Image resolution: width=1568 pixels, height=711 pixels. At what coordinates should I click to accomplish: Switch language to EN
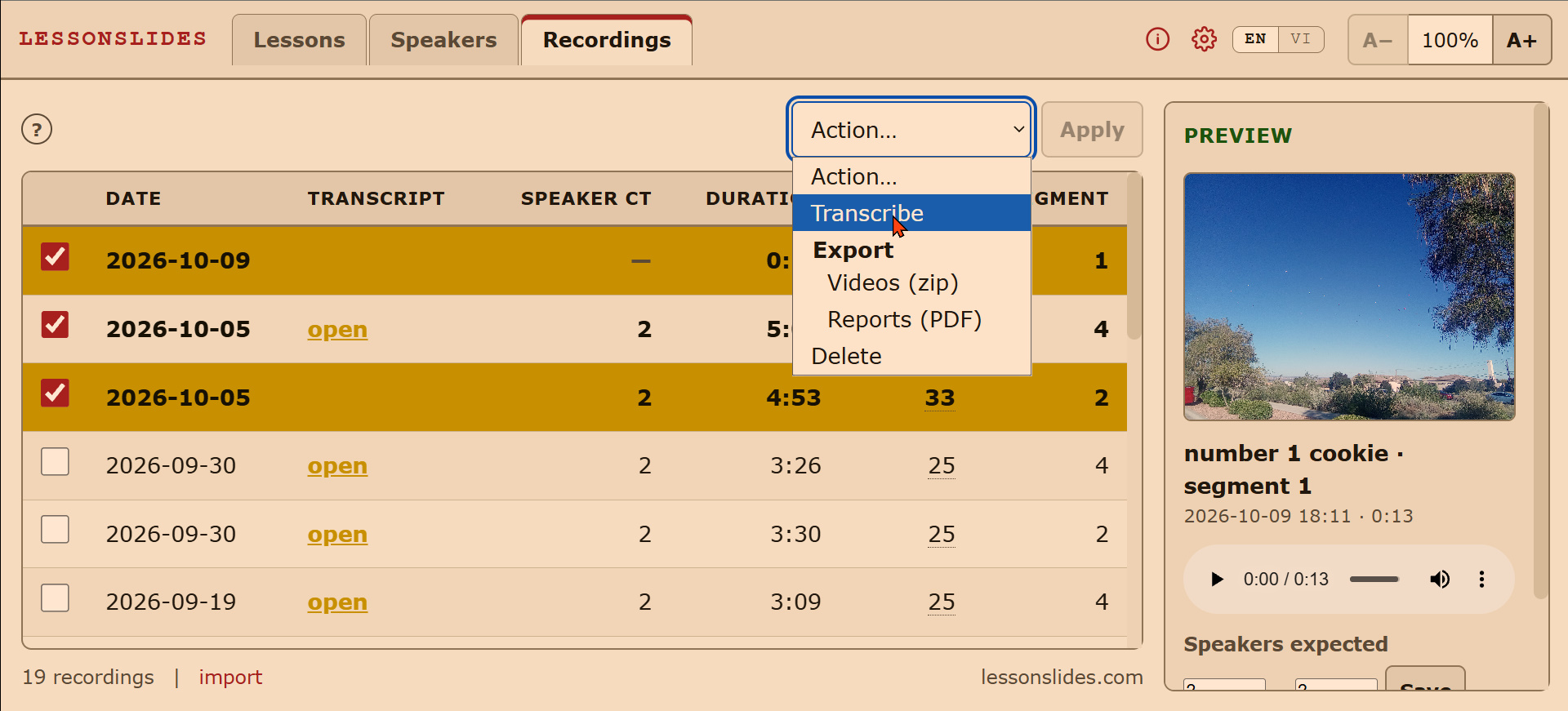1255,39
